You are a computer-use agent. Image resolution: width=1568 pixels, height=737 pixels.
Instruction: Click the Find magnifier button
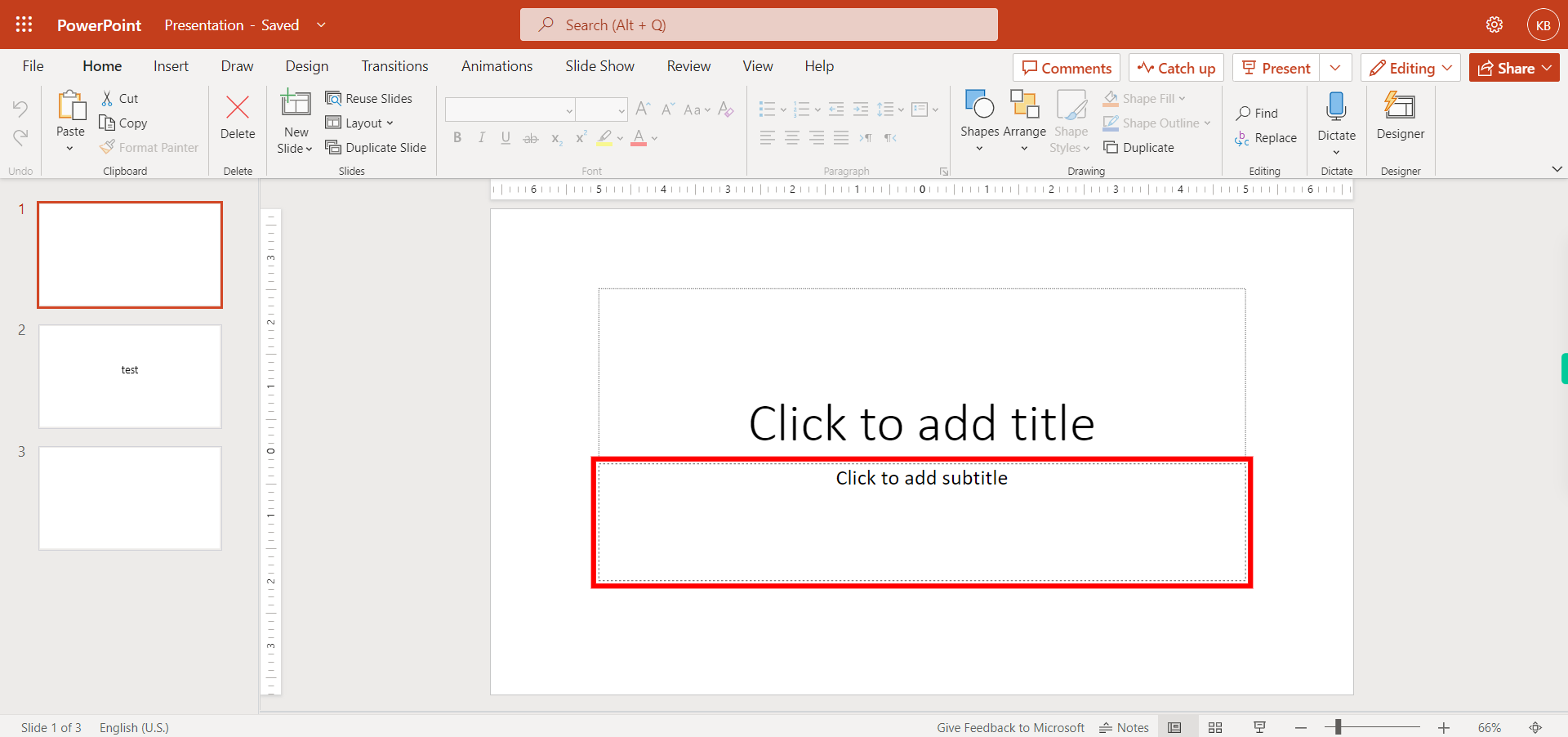(1258, 113)
